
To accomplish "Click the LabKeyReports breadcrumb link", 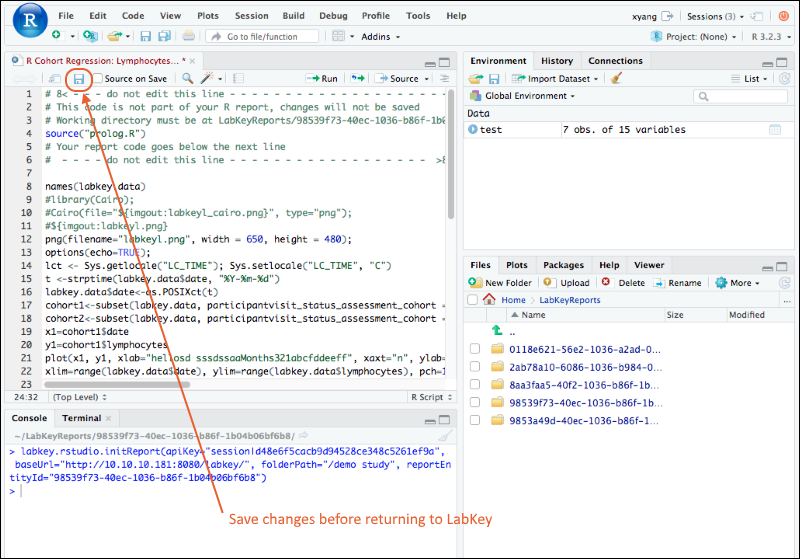I will (569, 300).
